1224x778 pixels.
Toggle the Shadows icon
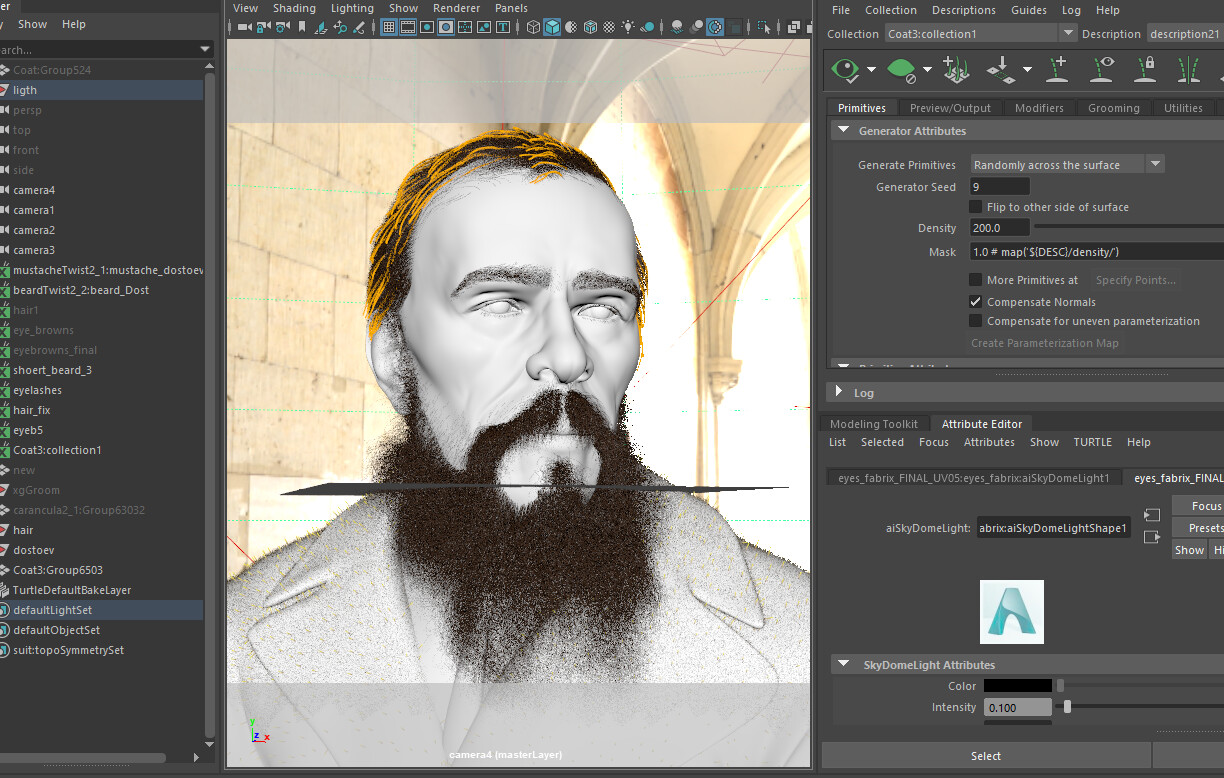coord(647,27)
